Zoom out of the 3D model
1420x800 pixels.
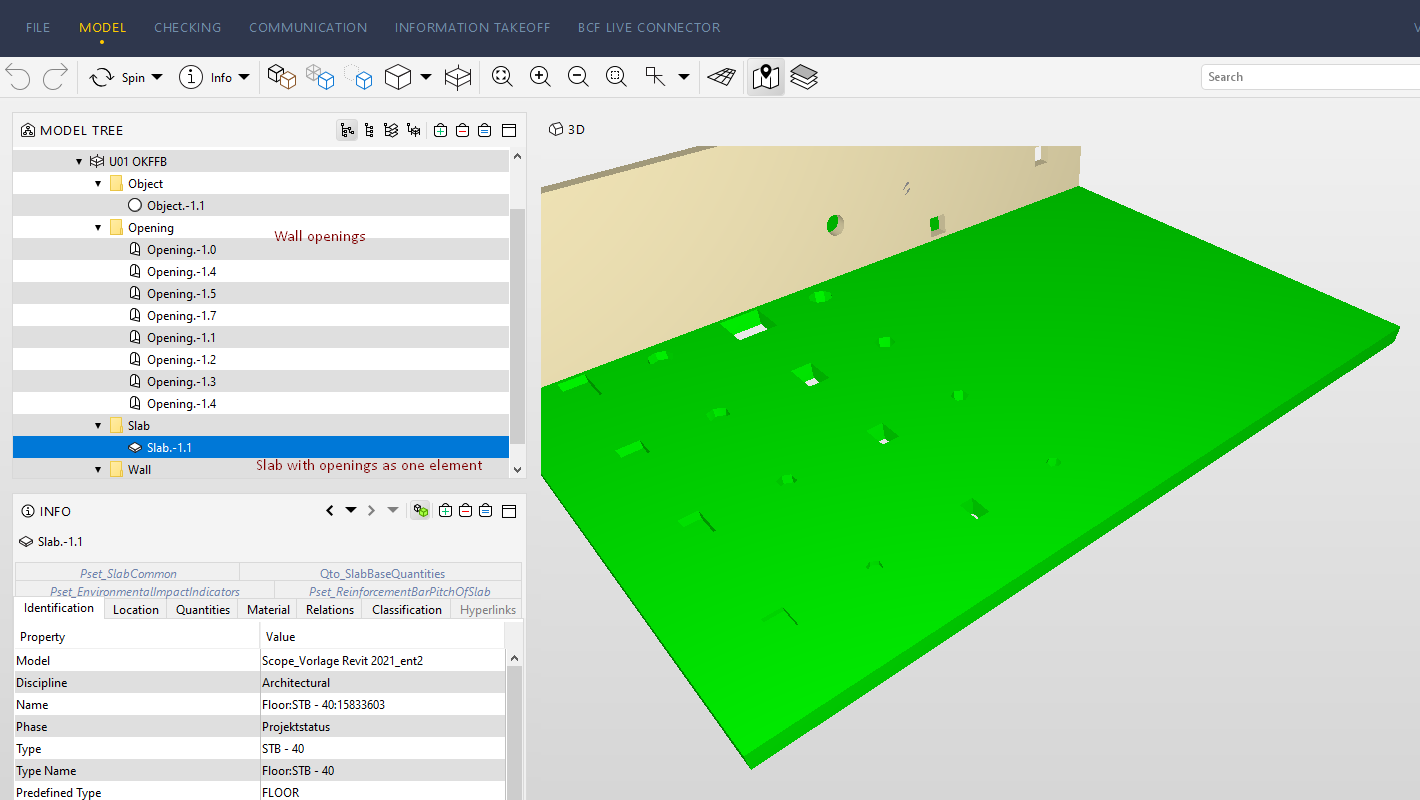pos(578,76)
